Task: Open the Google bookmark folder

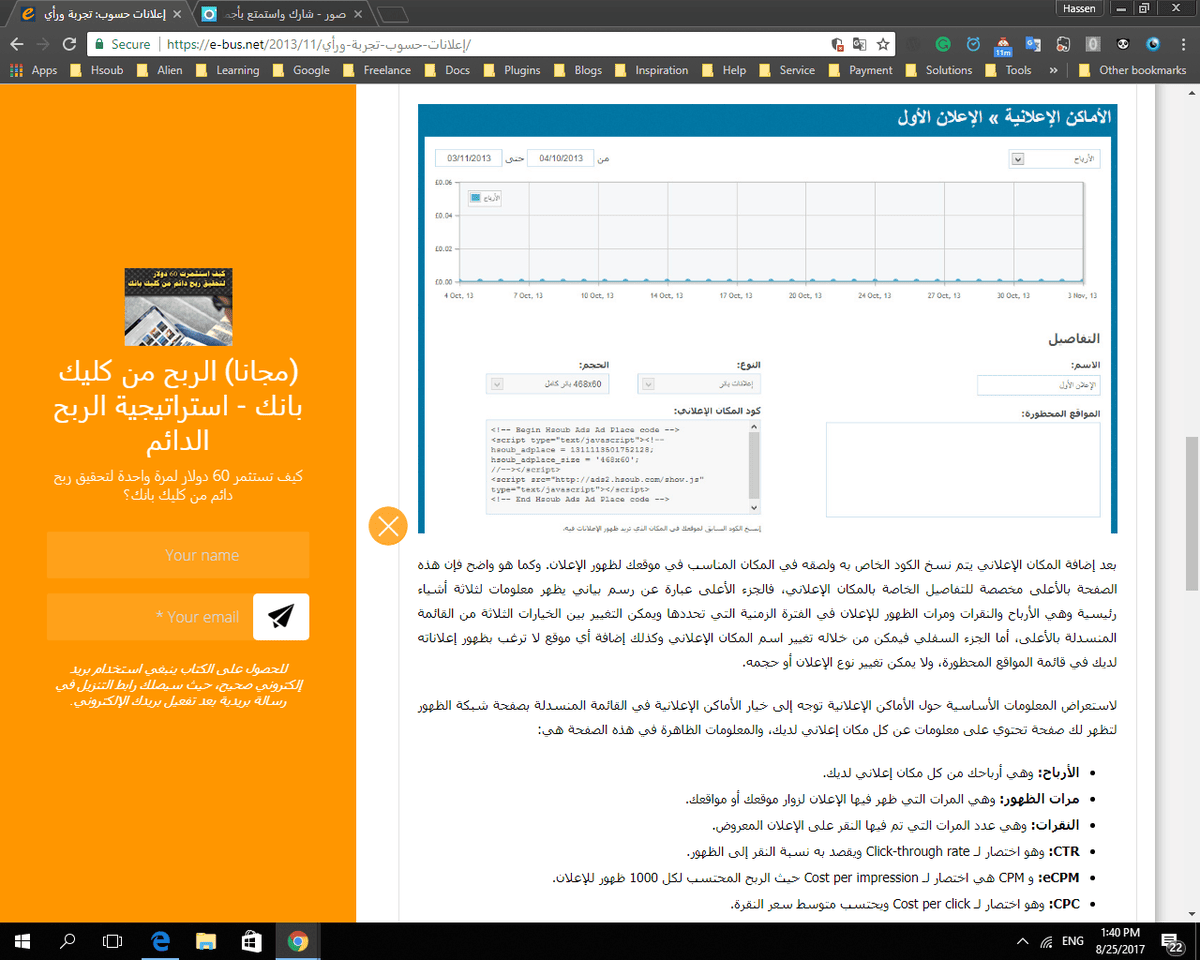Action: (x=300, y=70)
